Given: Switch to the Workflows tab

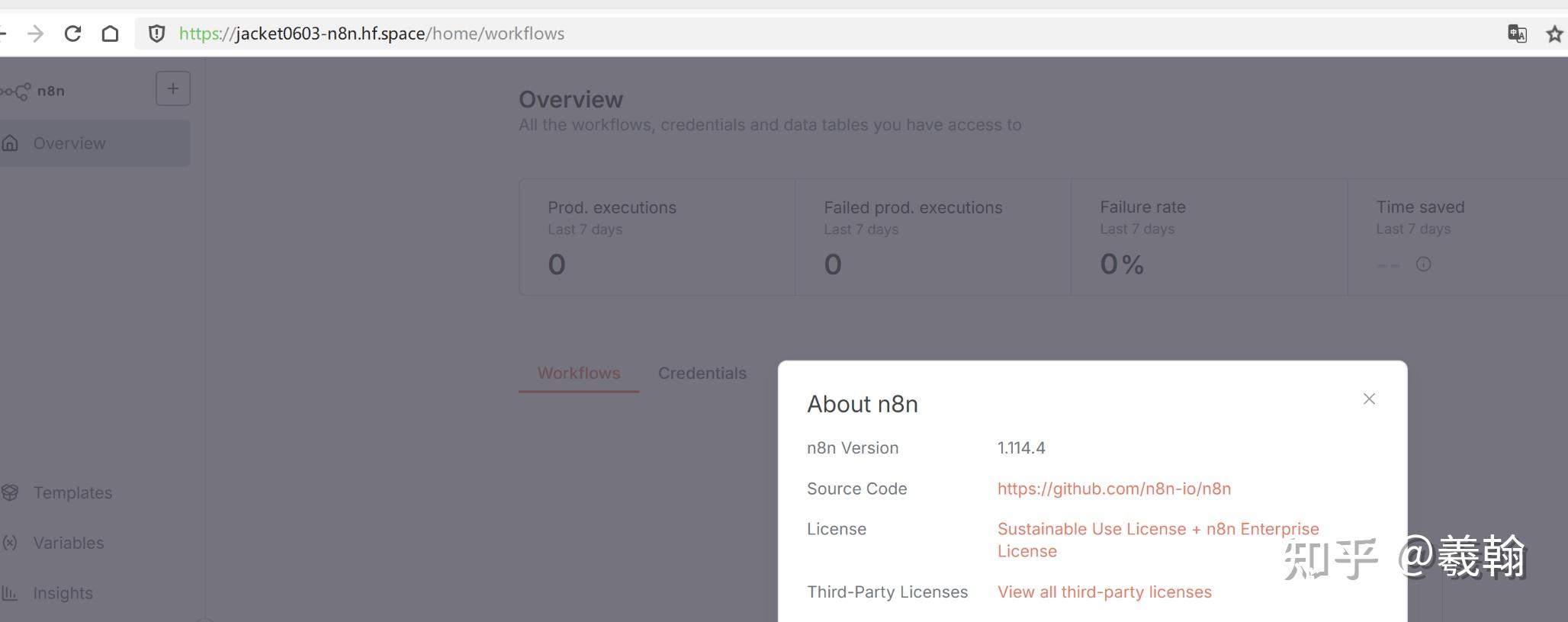Looking at the screenshot, I should pyautogui.click(x=578, y=374).
